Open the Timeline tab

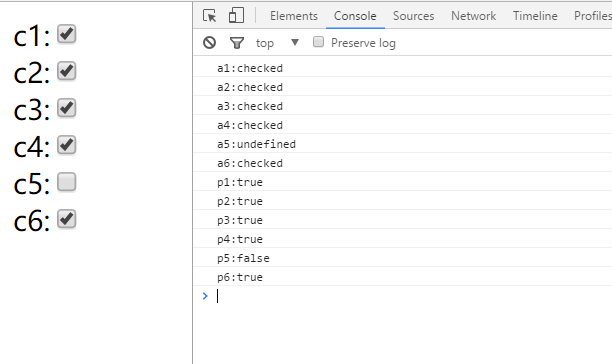535,16
